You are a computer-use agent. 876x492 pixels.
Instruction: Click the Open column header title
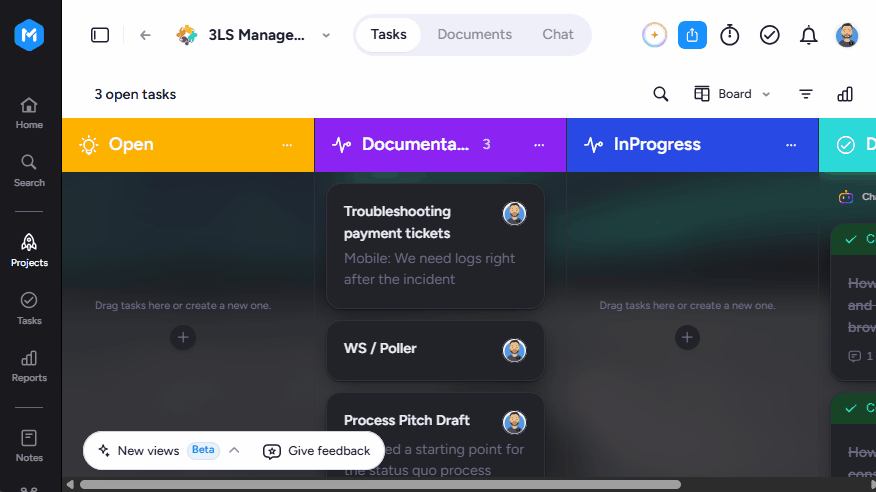pyautogui.click(x=131, y=144)
